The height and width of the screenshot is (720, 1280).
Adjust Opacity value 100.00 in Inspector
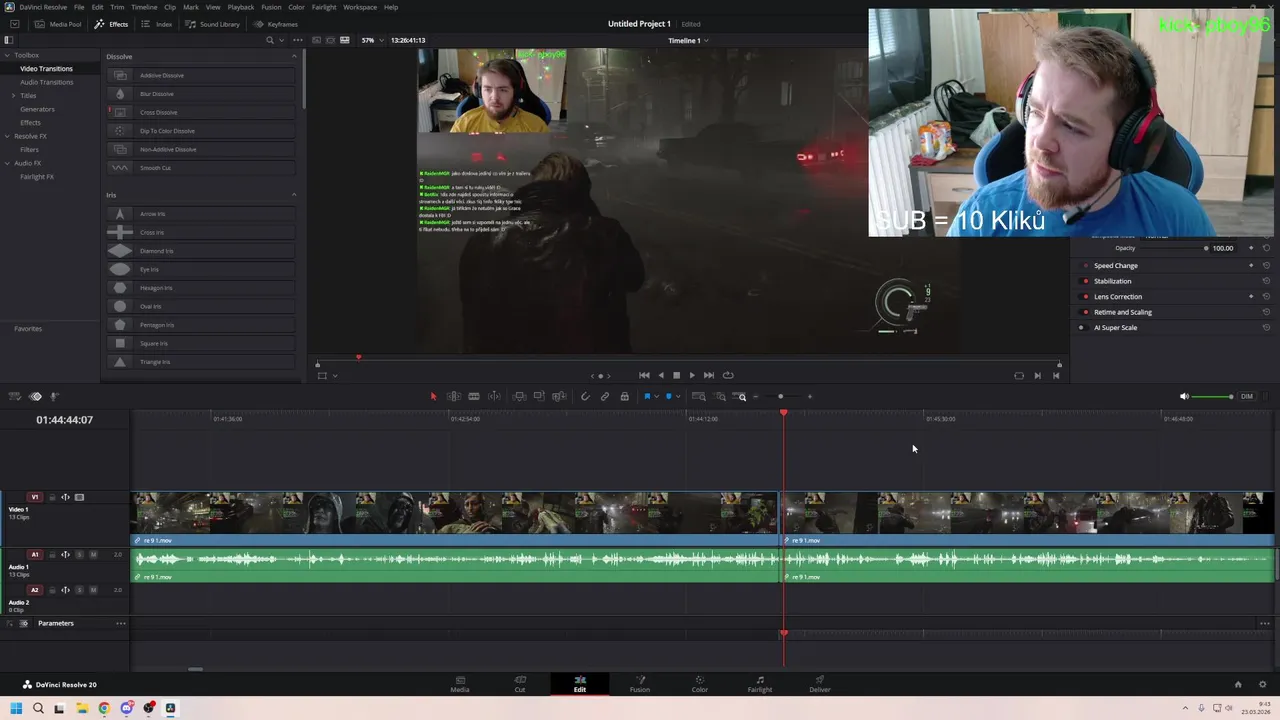(1222, 248)
